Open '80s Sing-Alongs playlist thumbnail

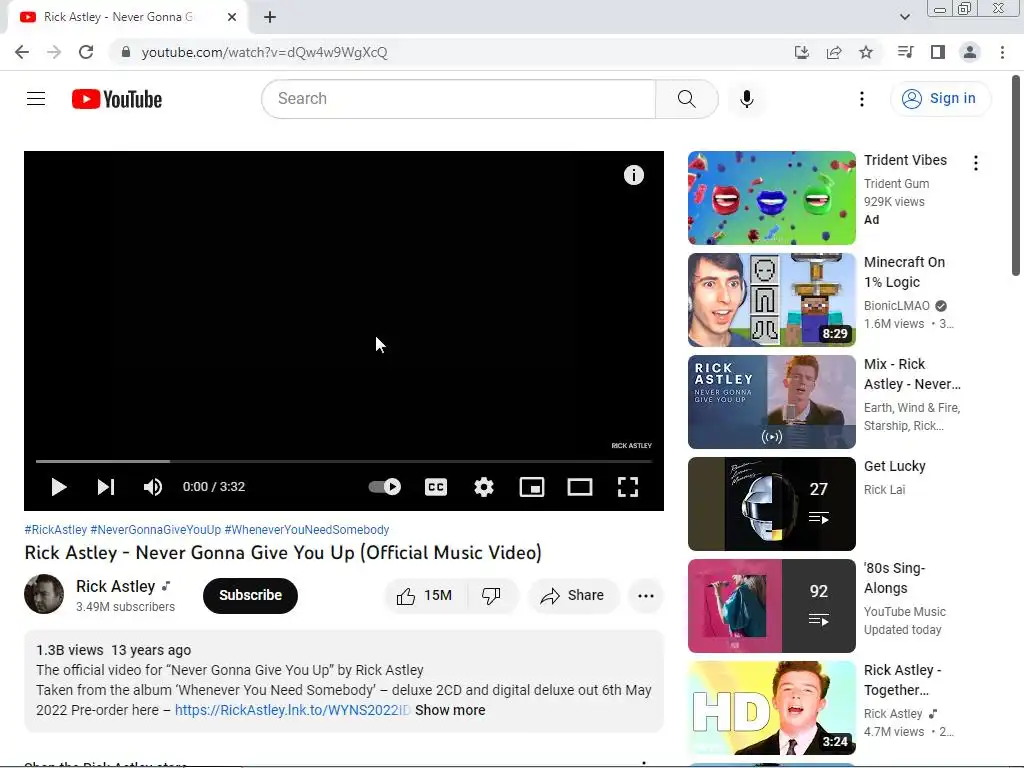coord(771,605)
